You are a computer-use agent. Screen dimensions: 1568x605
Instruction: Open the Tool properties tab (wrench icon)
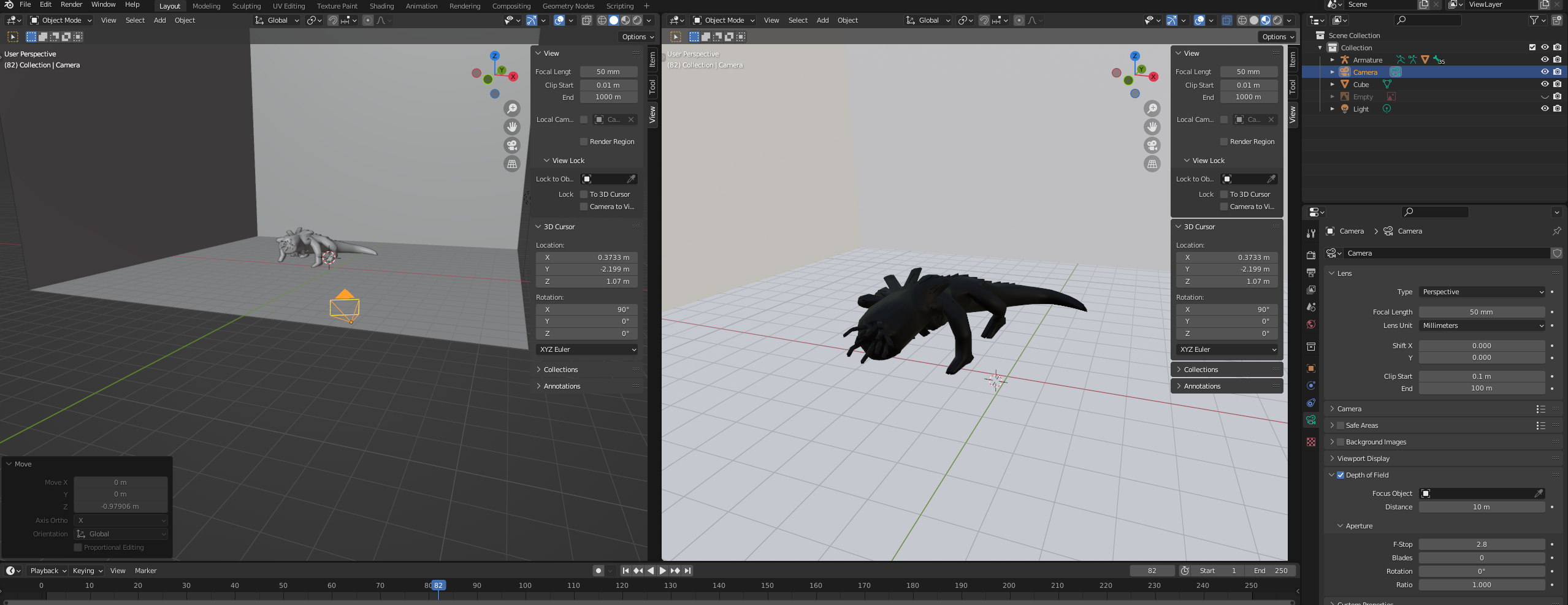tap(1311, 233)
